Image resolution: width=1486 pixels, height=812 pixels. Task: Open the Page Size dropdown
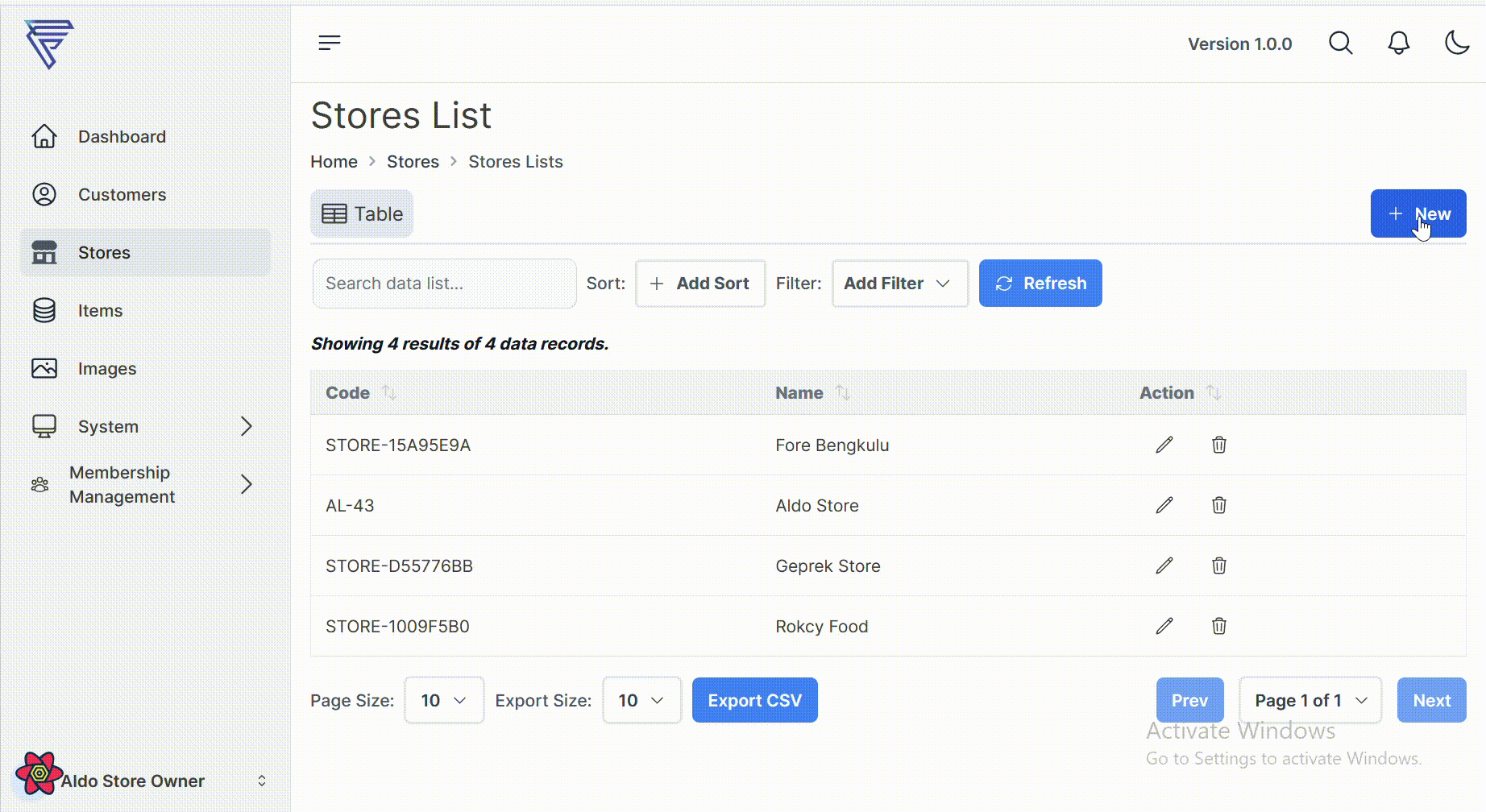[444, 701]
